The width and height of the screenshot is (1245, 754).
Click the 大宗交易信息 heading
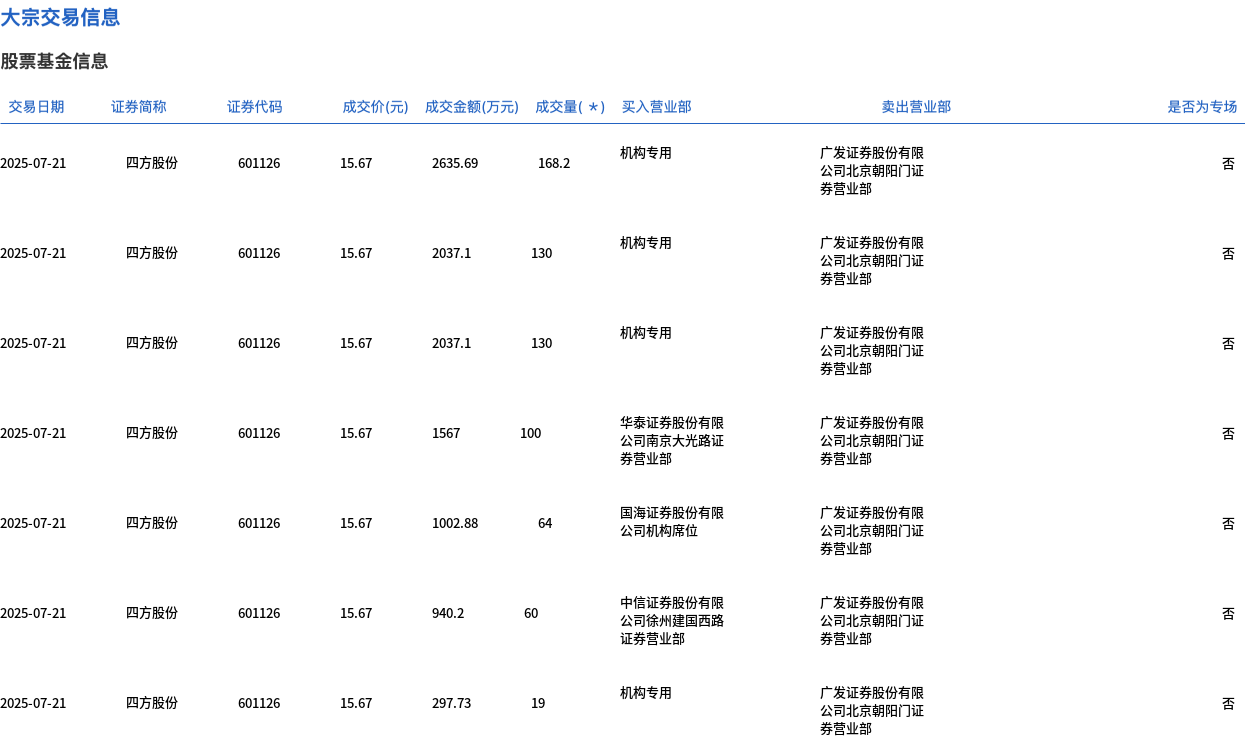[x=60, y=17]
